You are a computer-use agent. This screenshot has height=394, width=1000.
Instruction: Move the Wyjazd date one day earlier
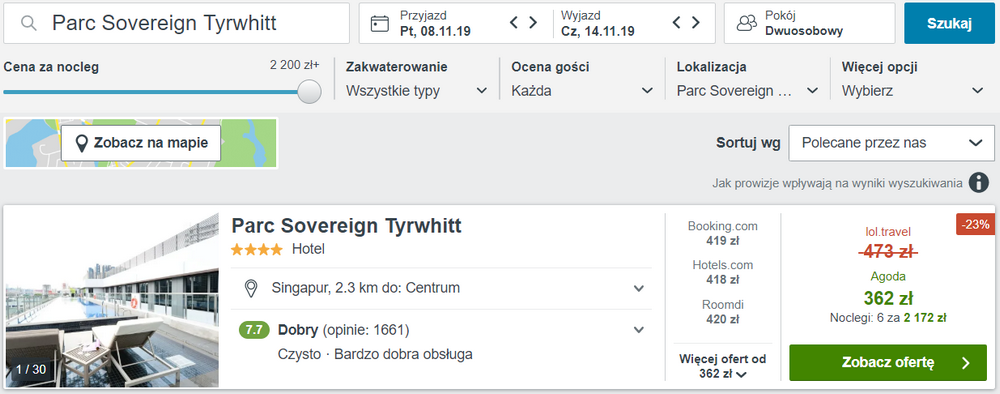[677, 23]
